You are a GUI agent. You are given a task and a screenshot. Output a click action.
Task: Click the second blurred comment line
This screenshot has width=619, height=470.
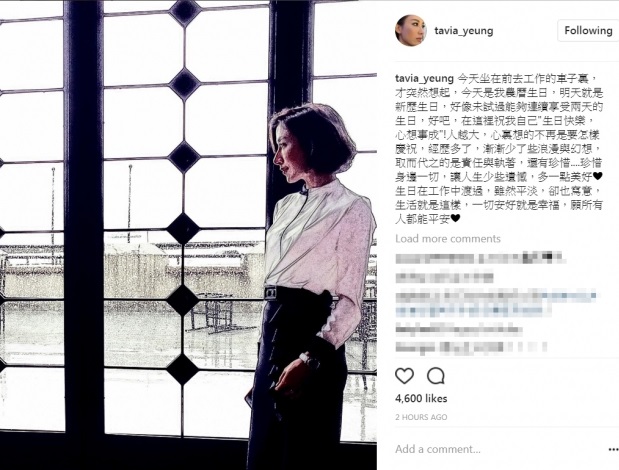click(x=445, y=277)
